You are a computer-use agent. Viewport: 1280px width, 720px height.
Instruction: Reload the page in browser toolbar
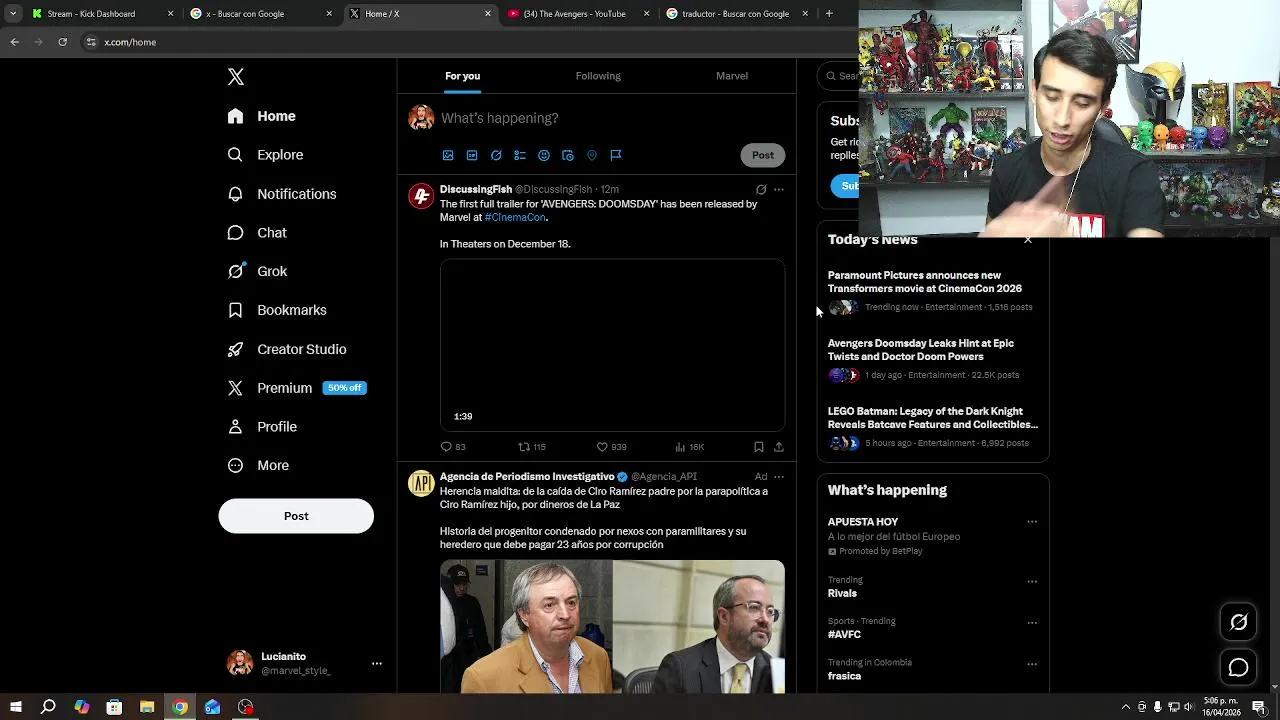click(x=62, y=42)
